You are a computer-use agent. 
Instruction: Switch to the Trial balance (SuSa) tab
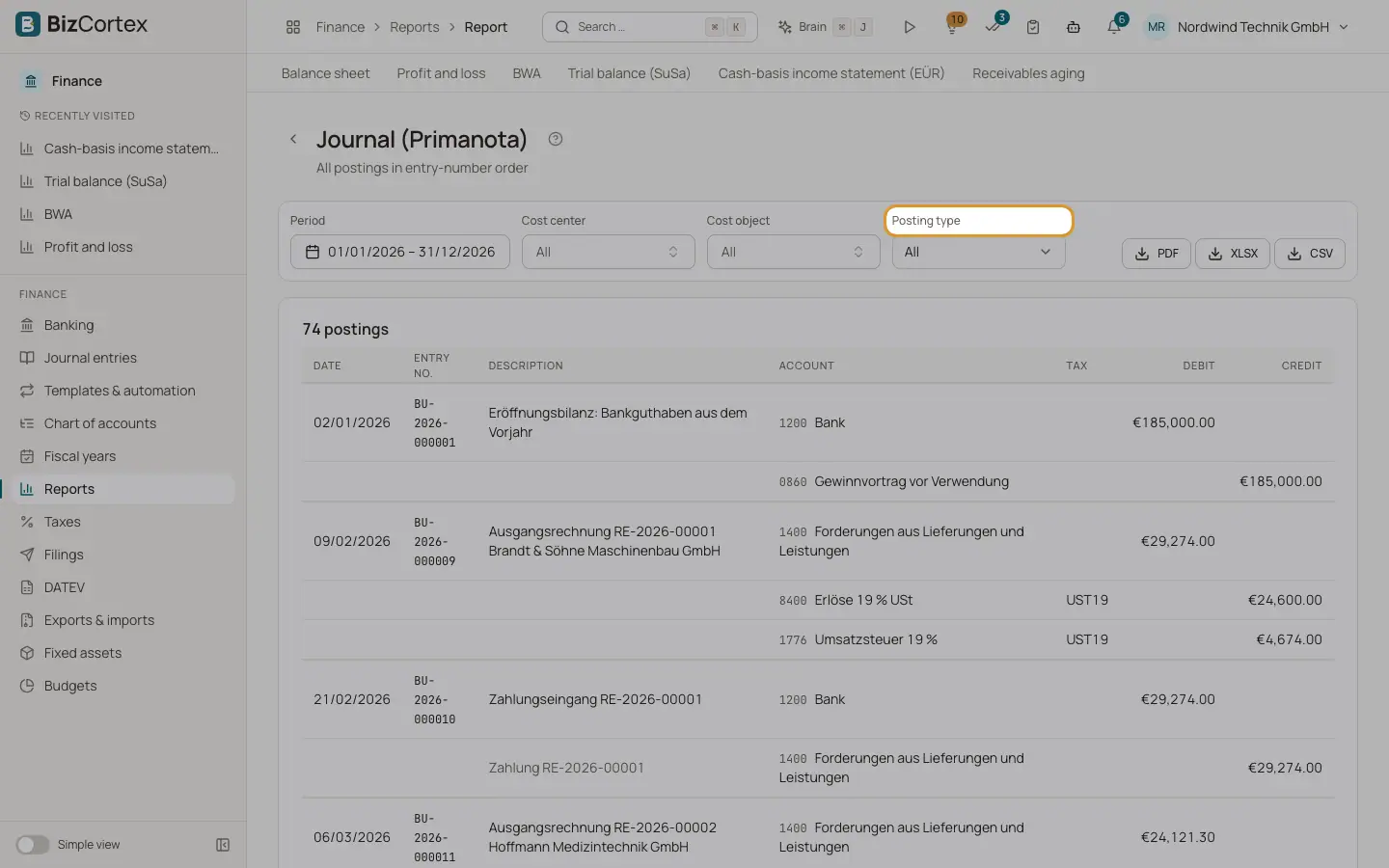pos(629,73)
